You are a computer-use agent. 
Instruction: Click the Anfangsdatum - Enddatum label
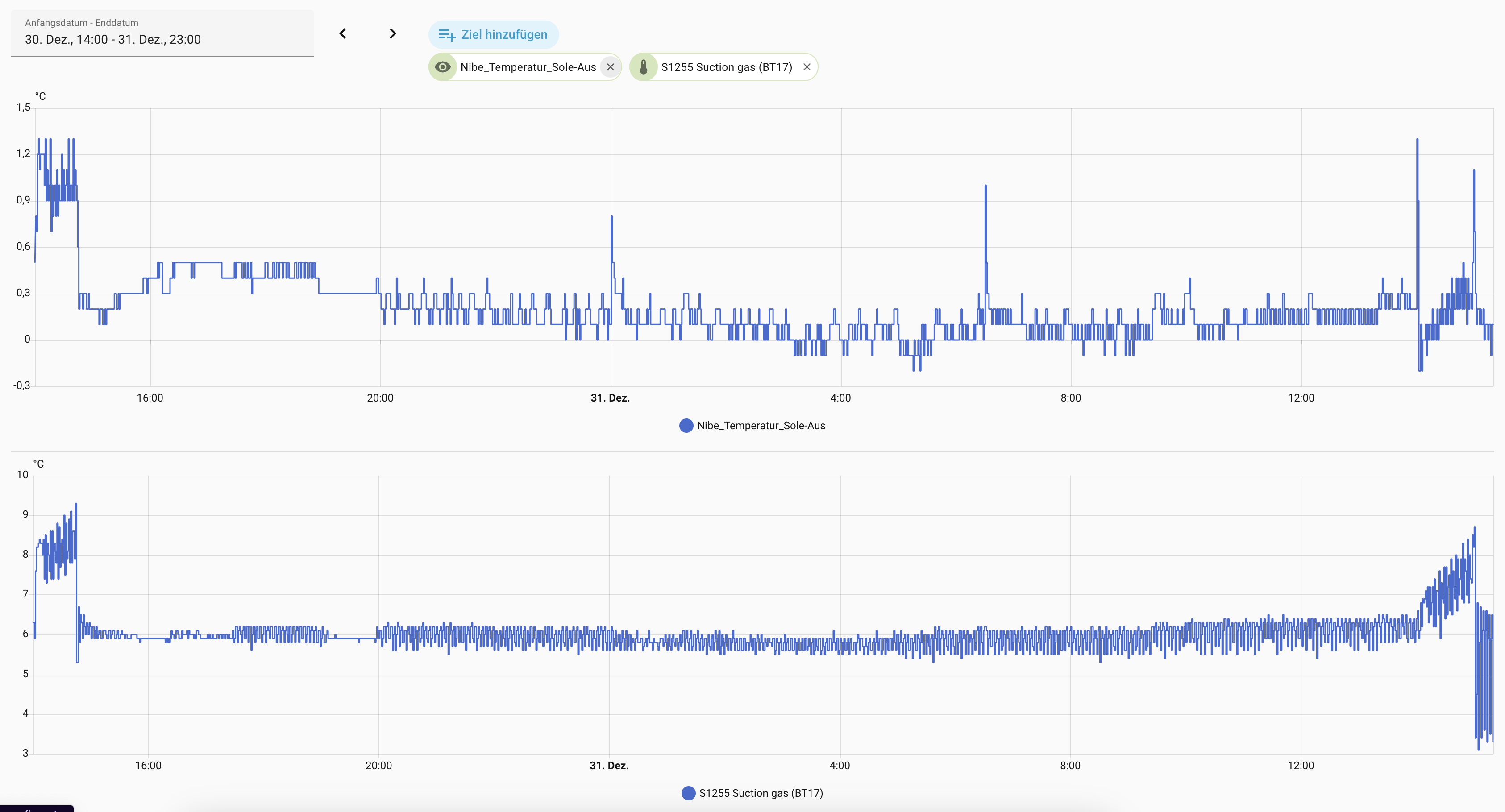(x=81, y=23)
